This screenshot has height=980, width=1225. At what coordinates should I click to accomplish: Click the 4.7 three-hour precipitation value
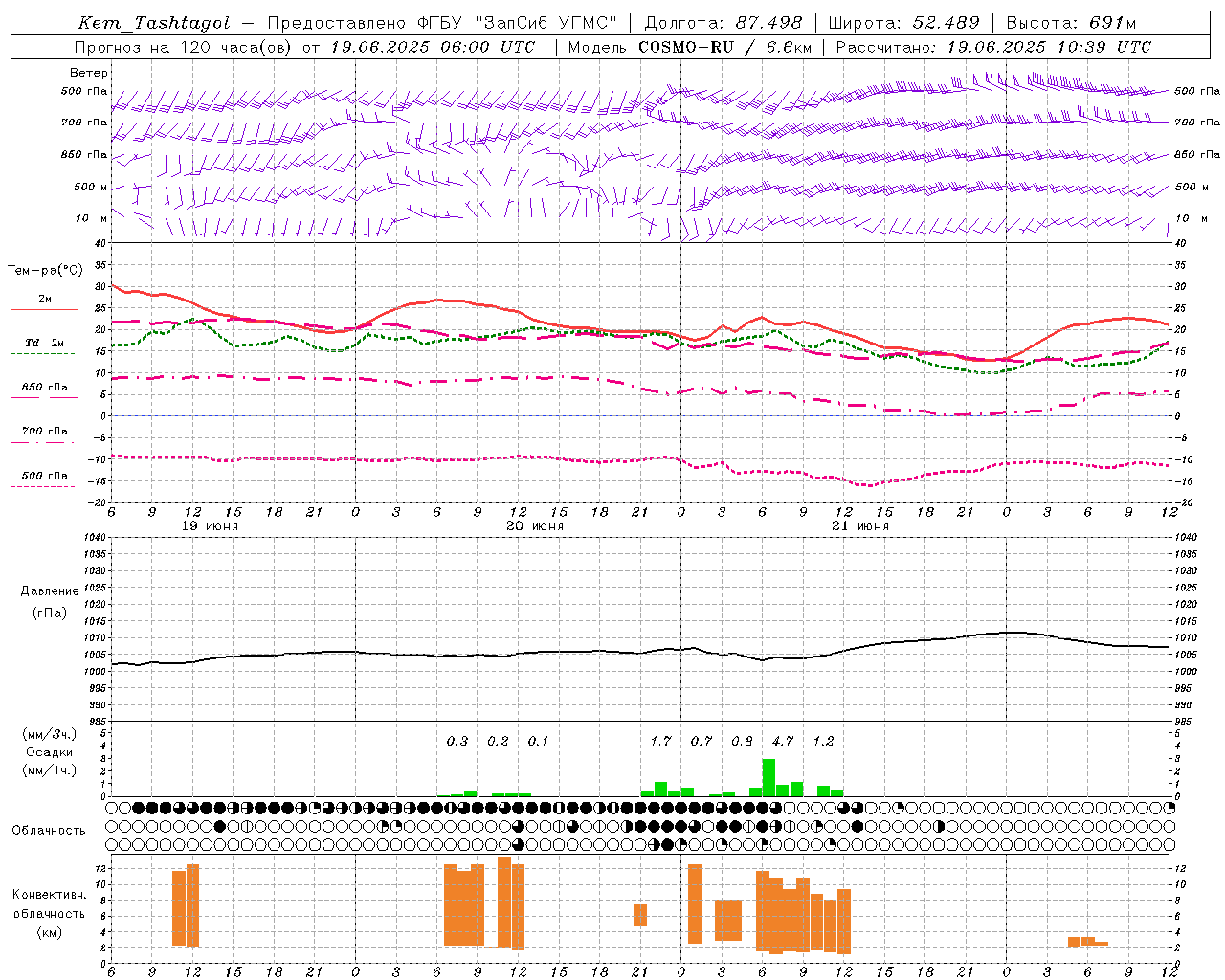point(783,741)
